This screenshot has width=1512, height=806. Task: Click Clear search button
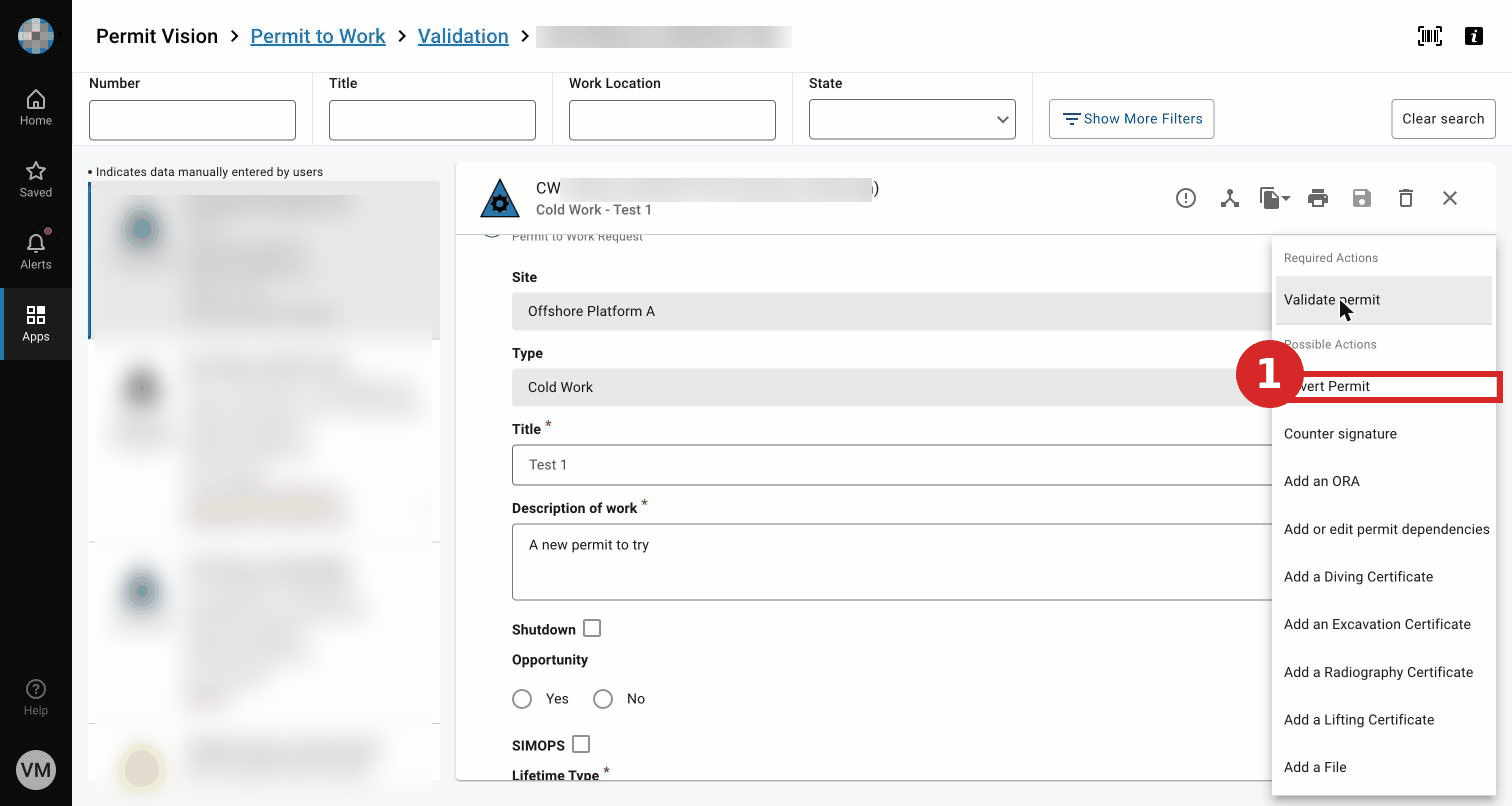(1443, 119)
